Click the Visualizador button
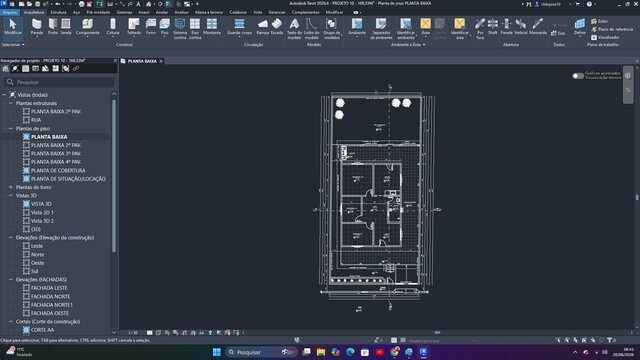Viewport: 640px width, 360px height. [x=605, y=37]
